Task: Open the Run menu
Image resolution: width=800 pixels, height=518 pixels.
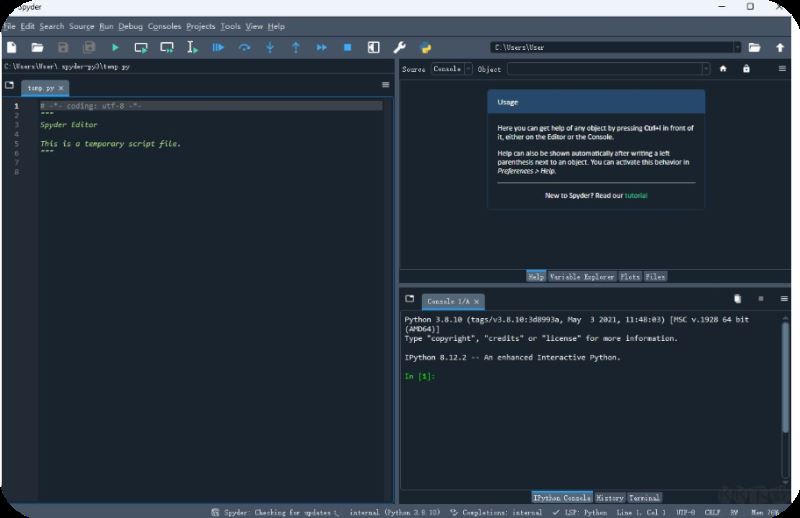Action: tap(106, 26)
